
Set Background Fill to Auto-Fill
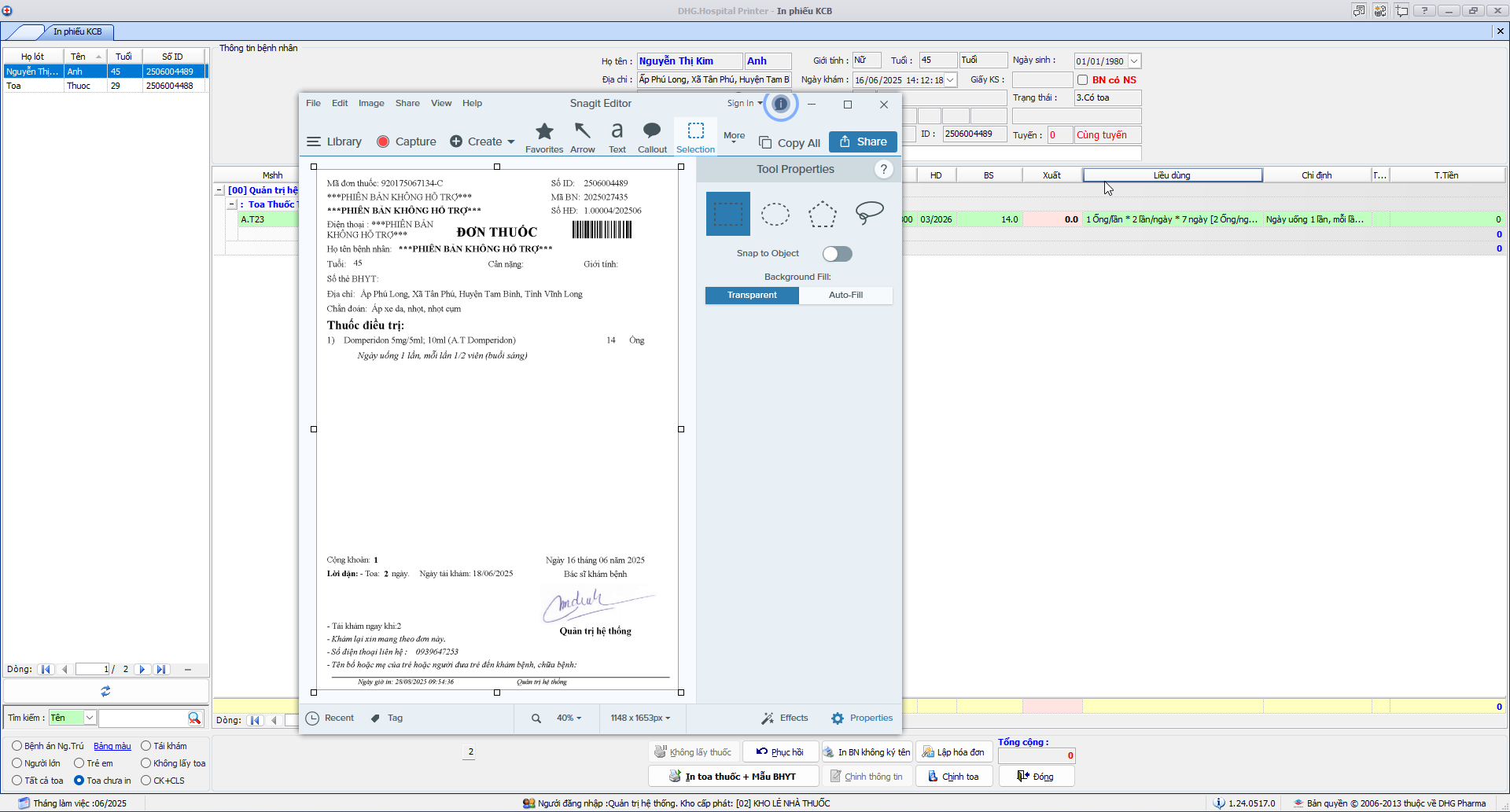click(846, 296)
